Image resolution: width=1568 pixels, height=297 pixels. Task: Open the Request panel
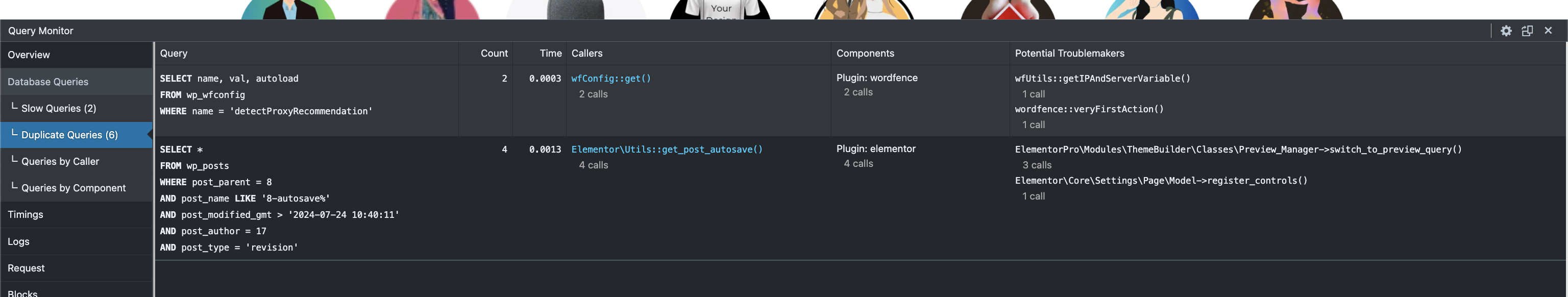[x=26, y=268]
